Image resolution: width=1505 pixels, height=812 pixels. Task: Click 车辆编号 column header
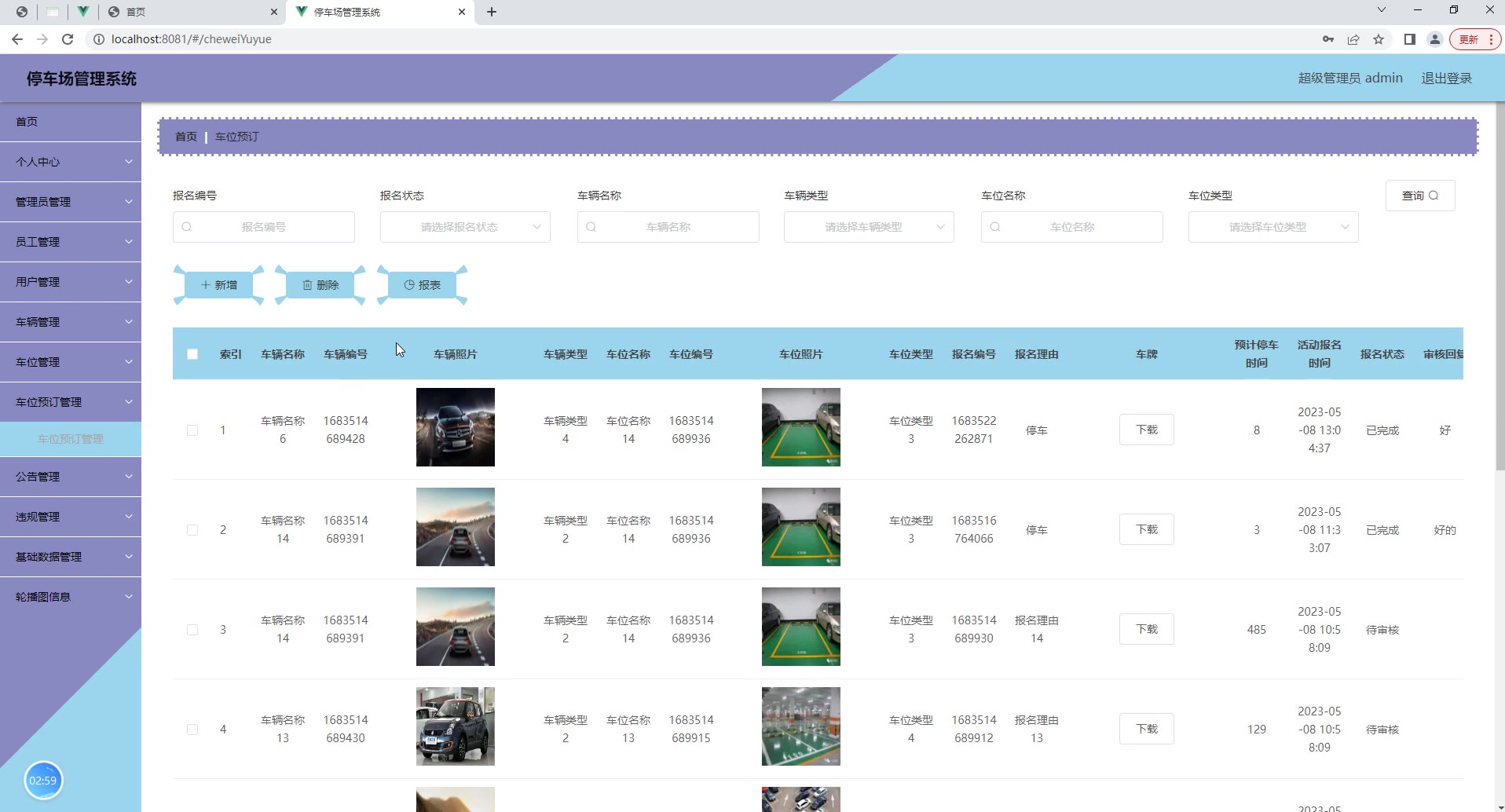346,354
